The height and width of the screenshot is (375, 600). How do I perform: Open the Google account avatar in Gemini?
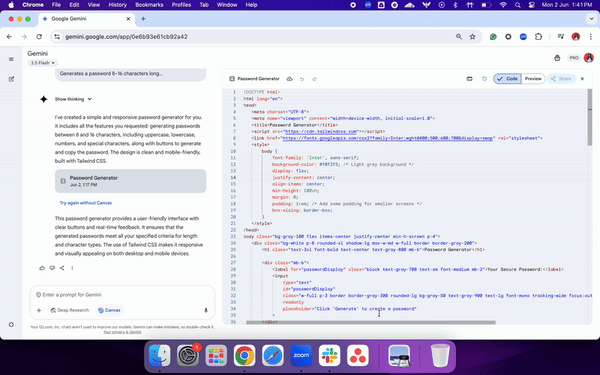589,58
